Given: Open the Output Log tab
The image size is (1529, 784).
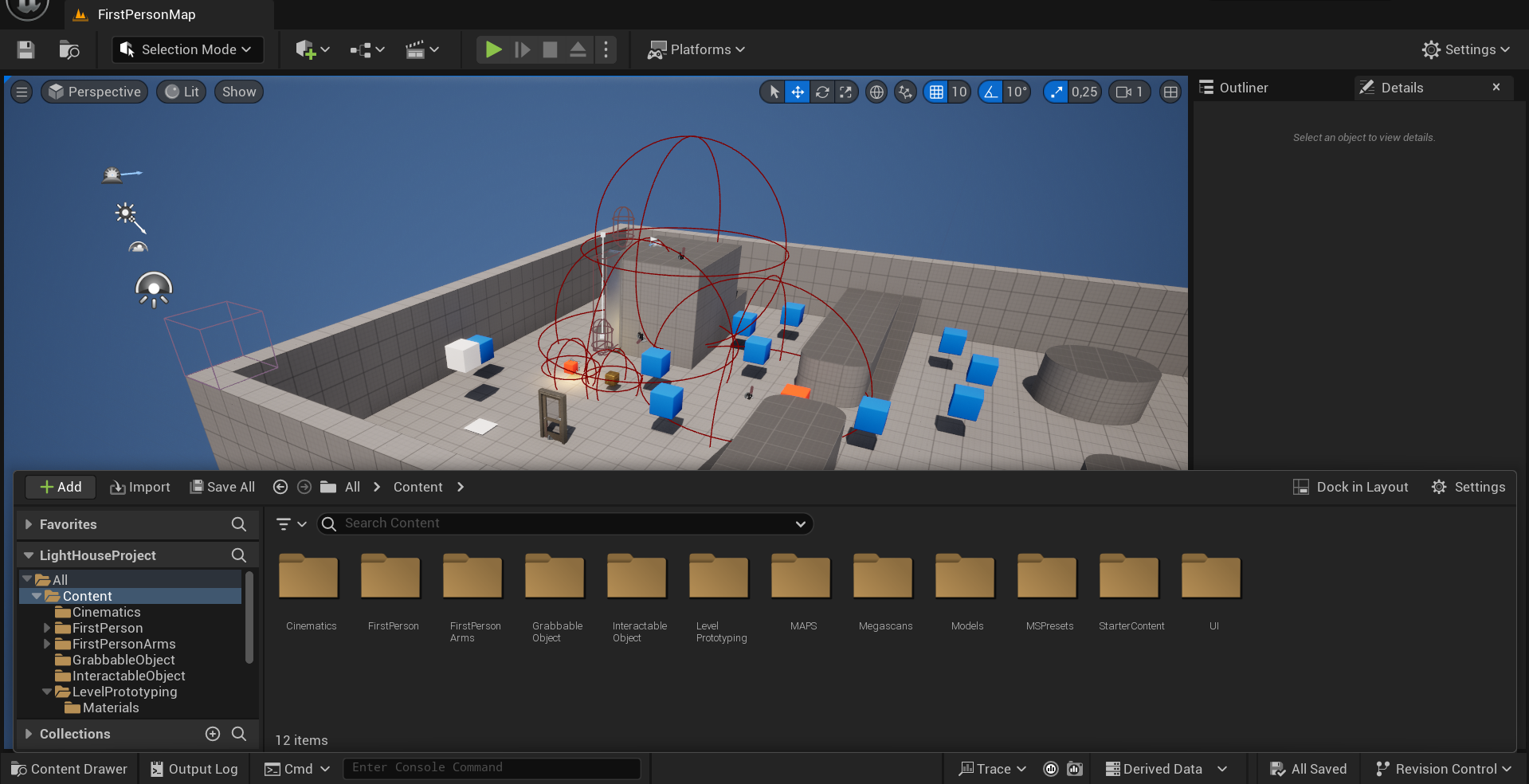Looking at the screenshot, I should [194, 769].
